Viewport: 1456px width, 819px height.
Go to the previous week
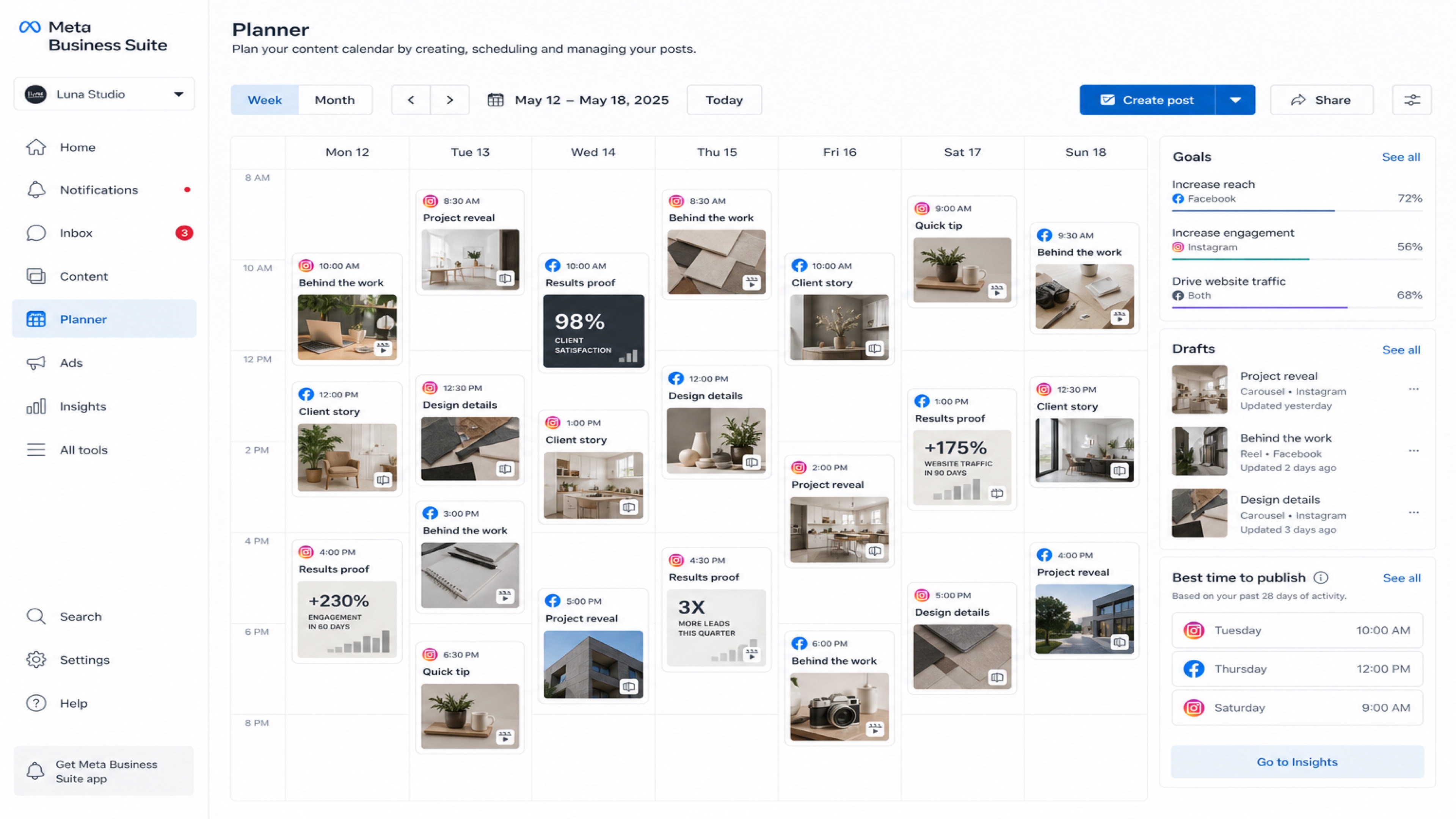coord(411,100)
